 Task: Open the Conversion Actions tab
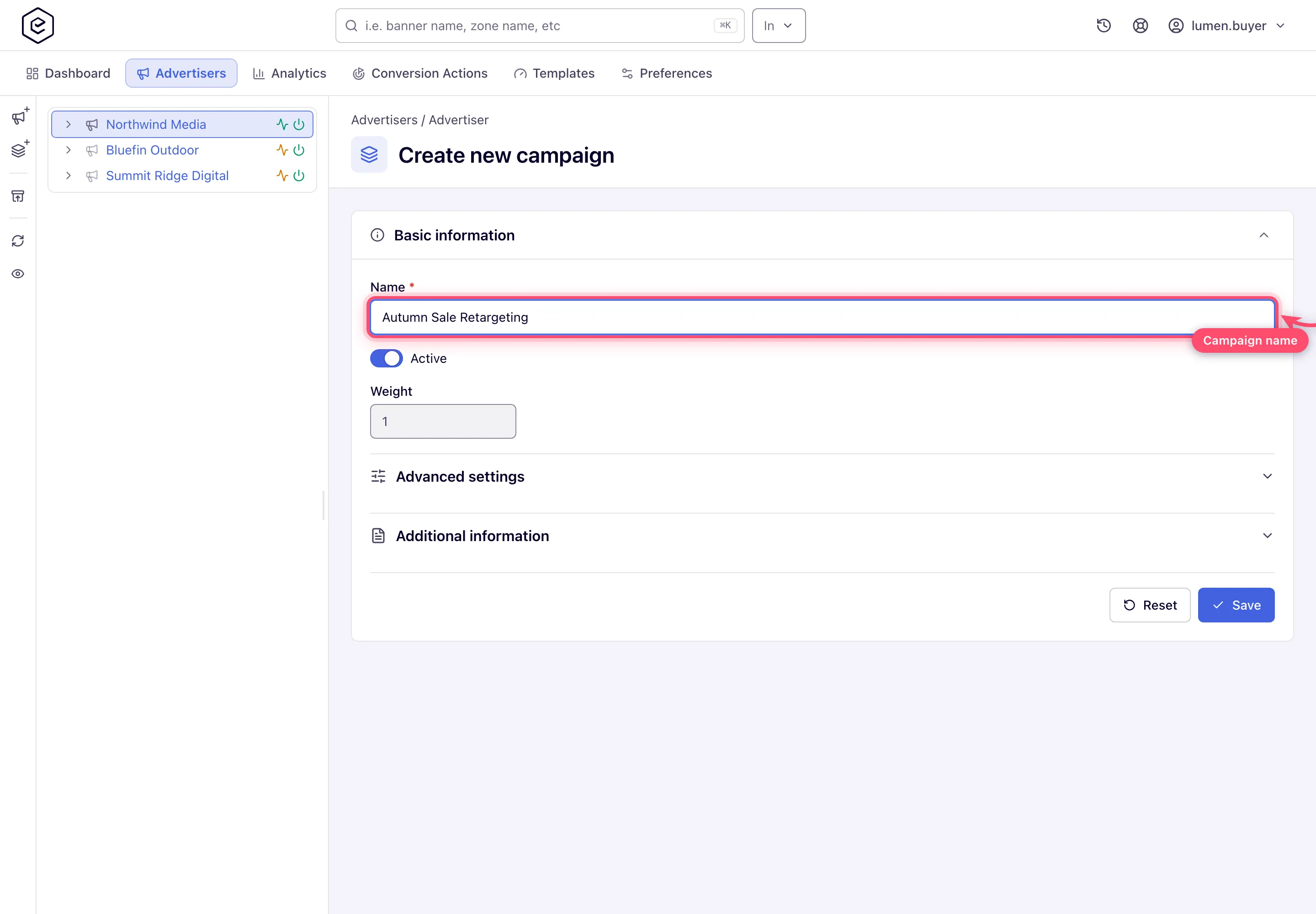coord(420,73)
